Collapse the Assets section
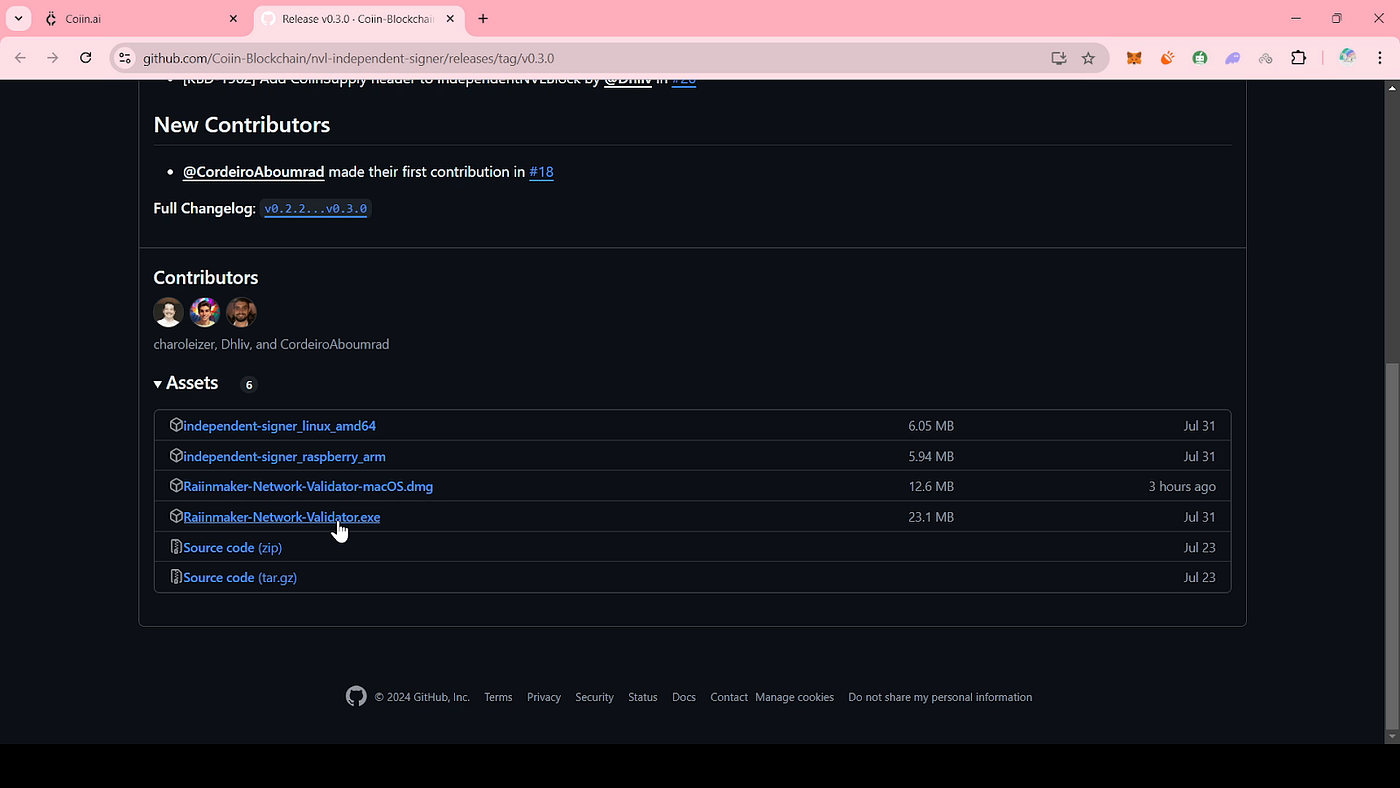 186,383
